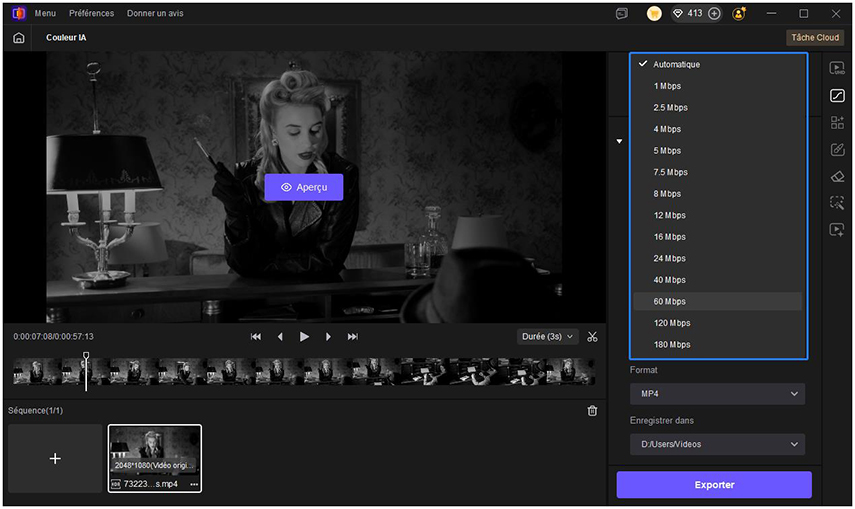
Task: Go to the home screen icon
Action: point(19,38)
